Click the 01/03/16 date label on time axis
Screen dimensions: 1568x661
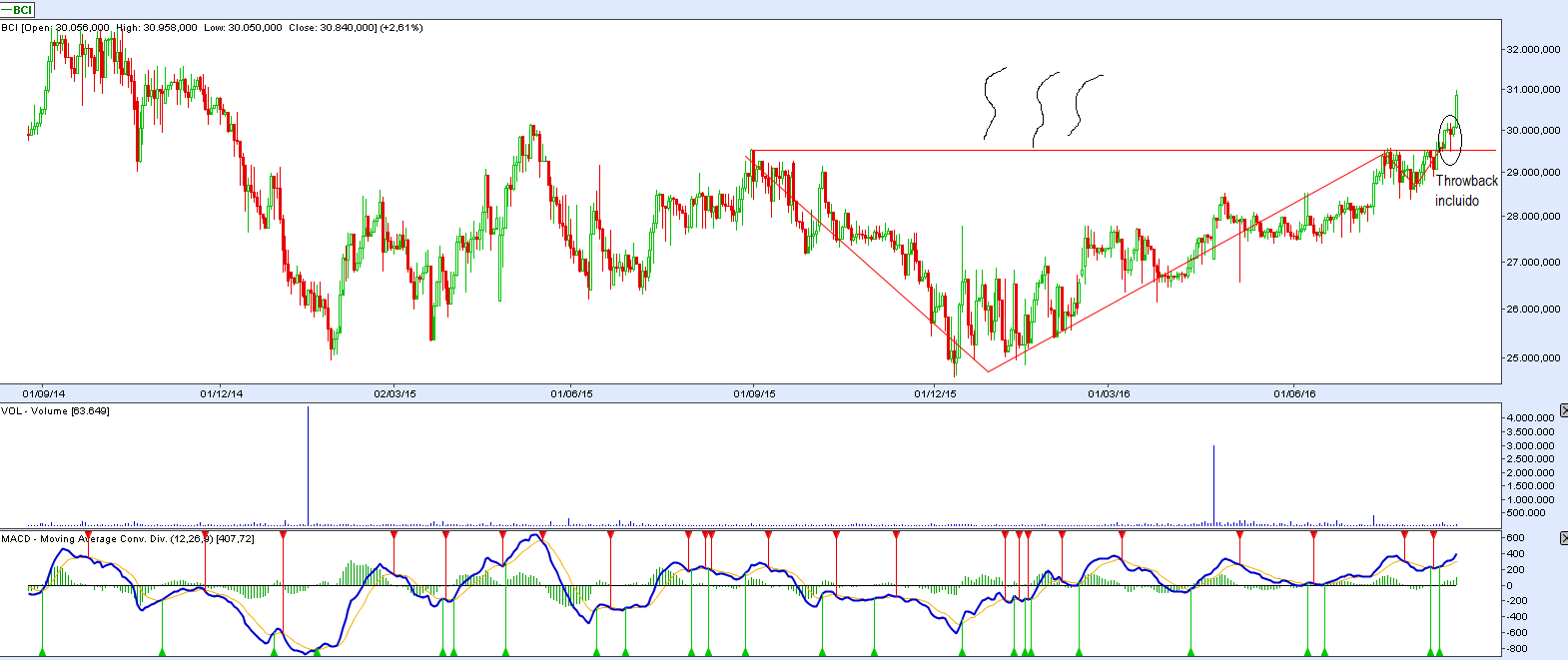click(x=1109, y=393)
